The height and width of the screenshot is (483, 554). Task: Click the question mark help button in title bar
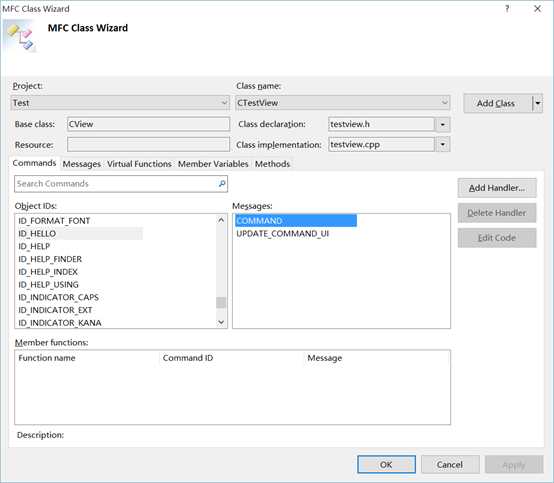tap(507, 8)
